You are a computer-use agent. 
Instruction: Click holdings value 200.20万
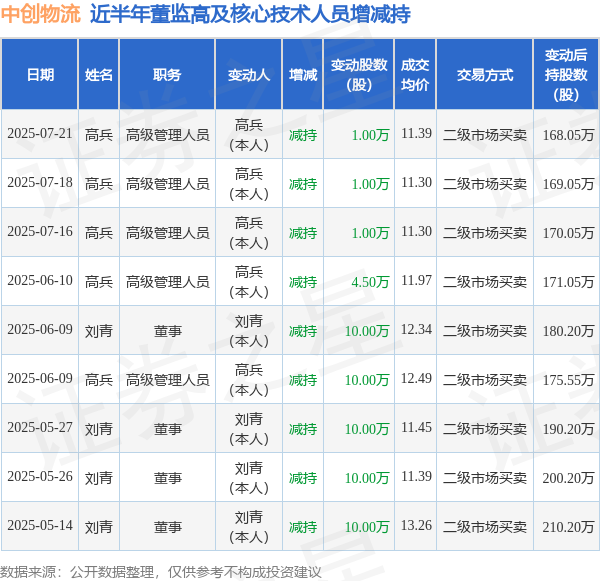(569, 478)
